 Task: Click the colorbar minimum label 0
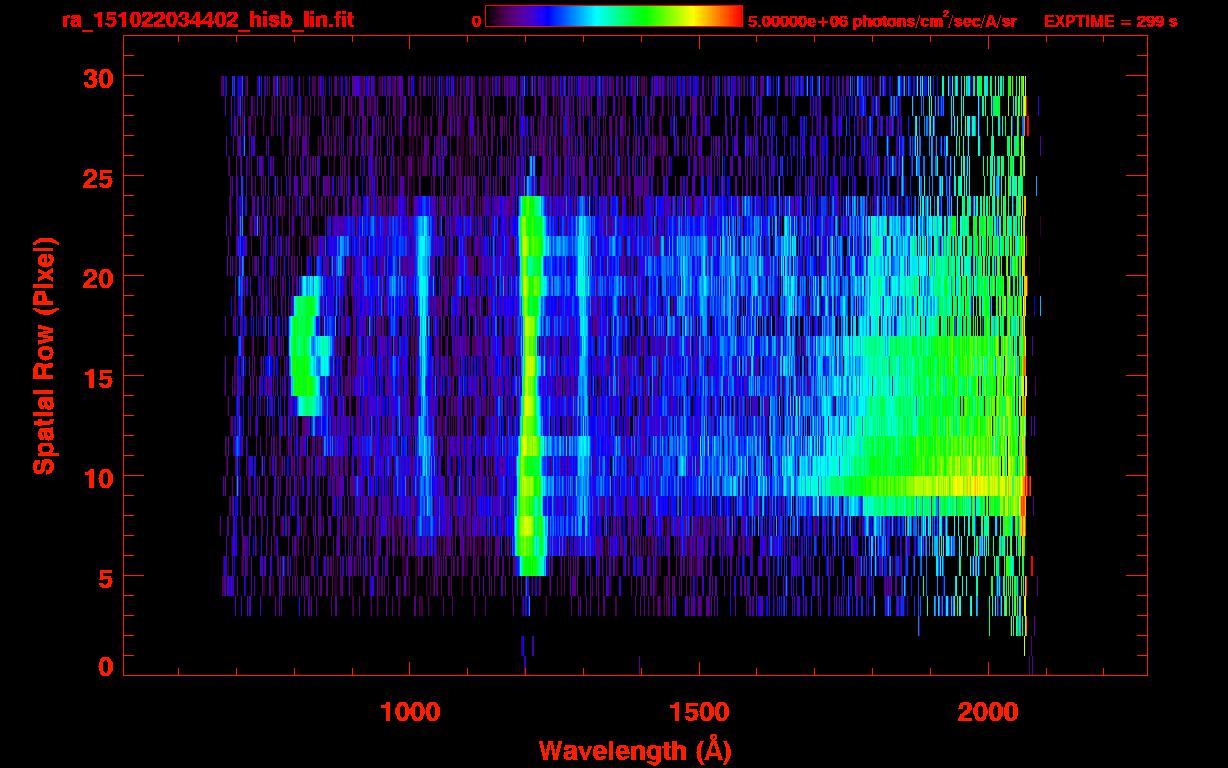477,21
